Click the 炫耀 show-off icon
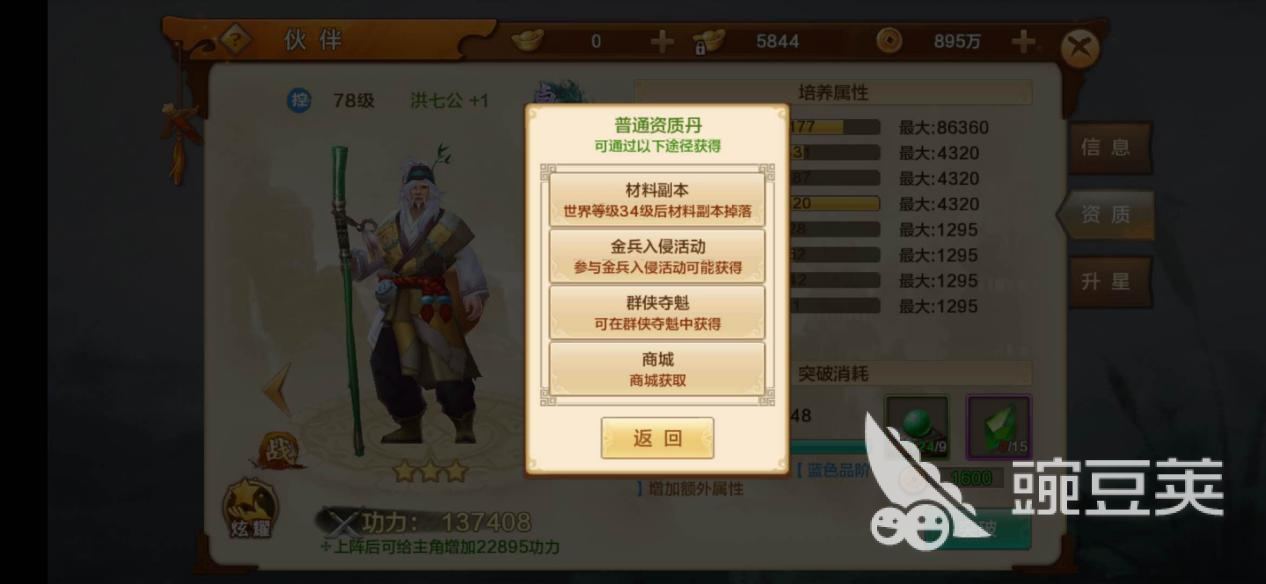This screenshot has height=584, width=1266. coord(249,508)
